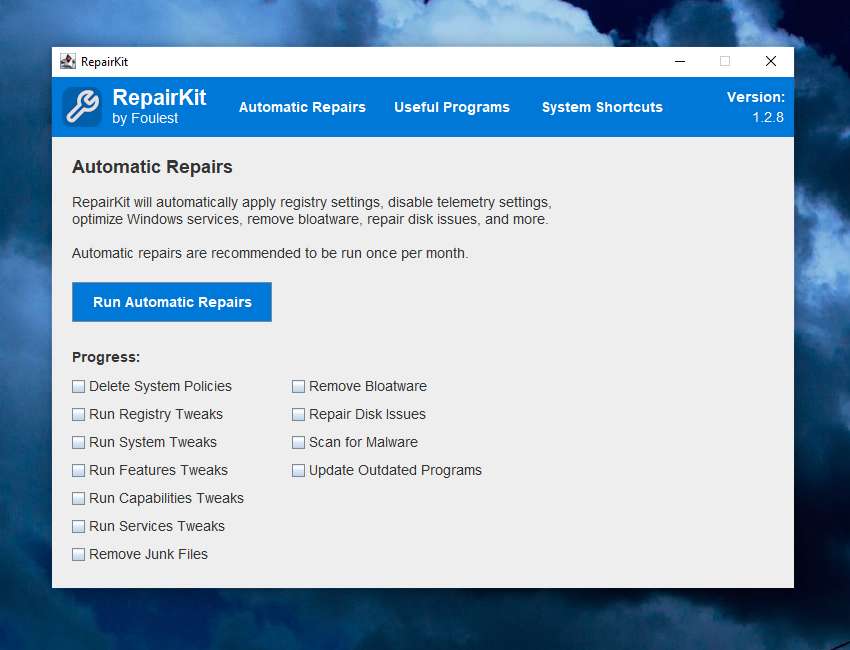
Task: Enable the Update Outdated Programs checkbox
Action: 298,470
